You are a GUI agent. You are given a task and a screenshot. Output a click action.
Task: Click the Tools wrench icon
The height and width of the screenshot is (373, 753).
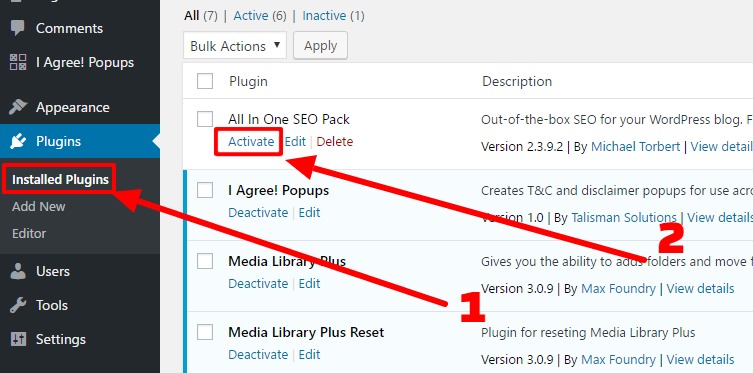click(x=18, y=305)
